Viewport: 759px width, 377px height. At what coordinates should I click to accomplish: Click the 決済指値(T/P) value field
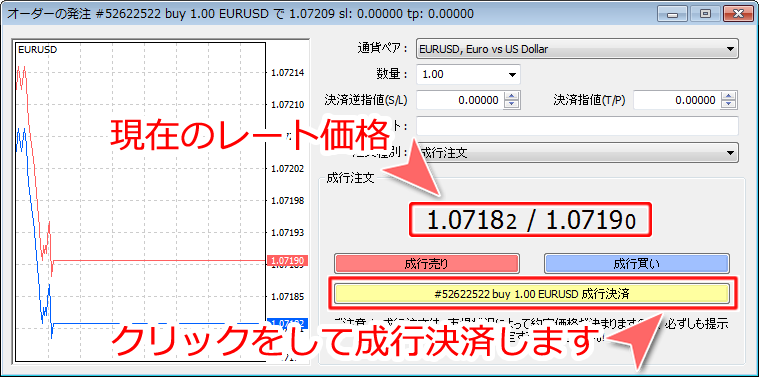[x=677, y=100]
